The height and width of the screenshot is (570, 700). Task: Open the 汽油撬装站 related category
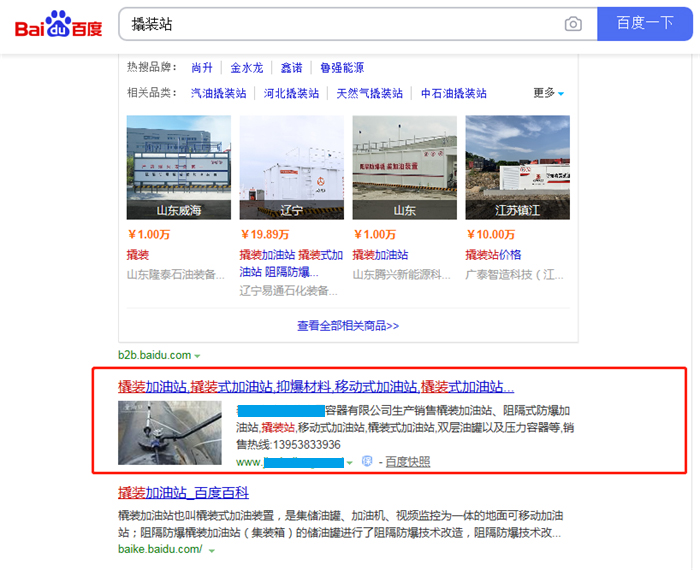click(219, 93)
